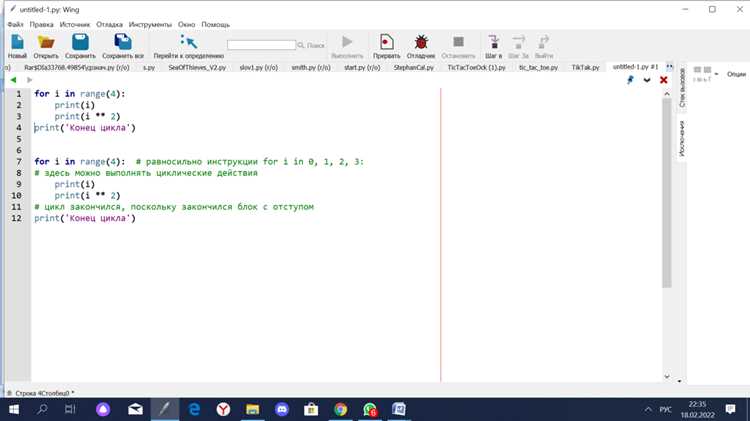Switch to the StephanCal.py tab
The height and width of the screenshot is (421, 750).
[x=414, y=67]
